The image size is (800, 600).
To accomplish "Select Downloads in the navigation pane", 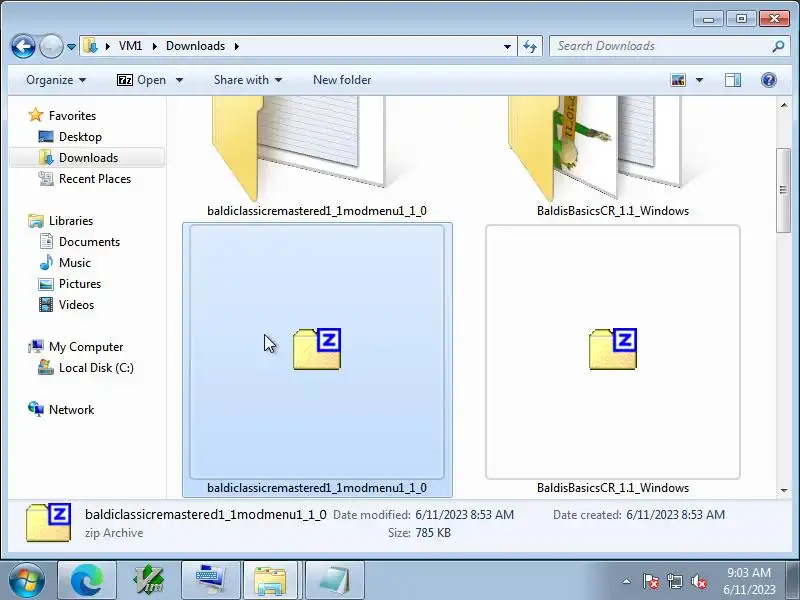I will 88,158.
